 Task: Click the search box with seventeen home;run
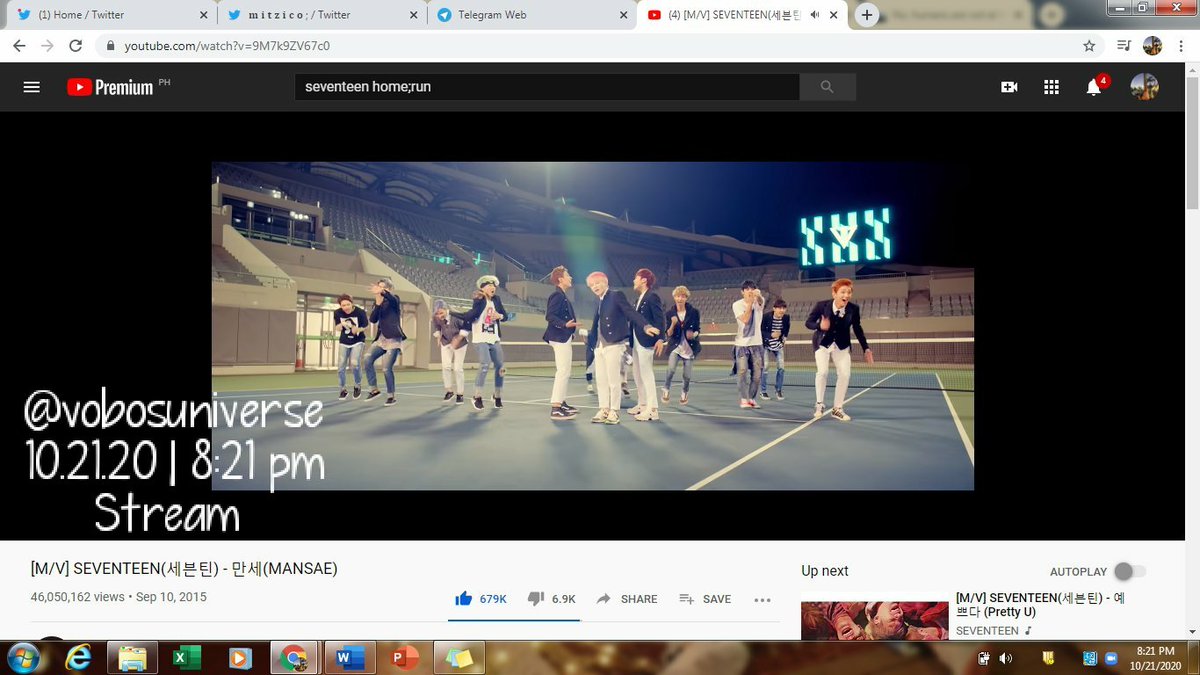[547, 87]
